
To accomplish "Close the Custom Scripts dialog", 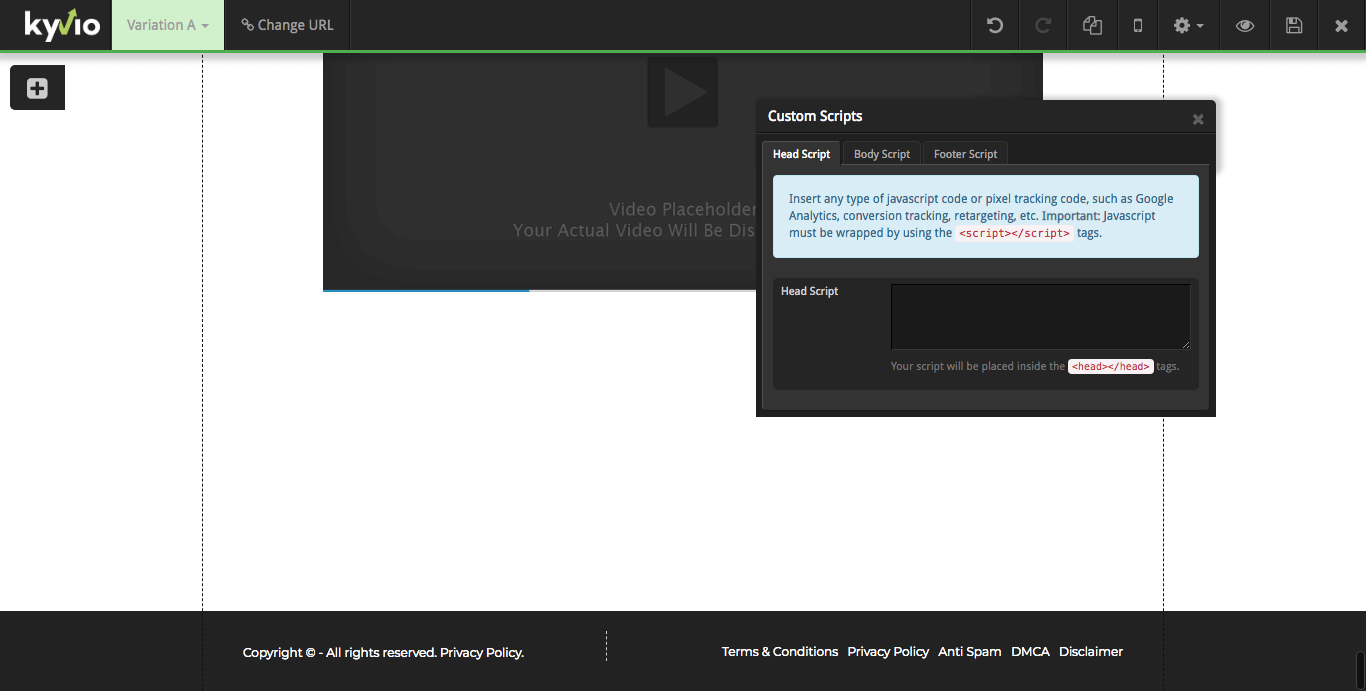I will (1198, 119).
